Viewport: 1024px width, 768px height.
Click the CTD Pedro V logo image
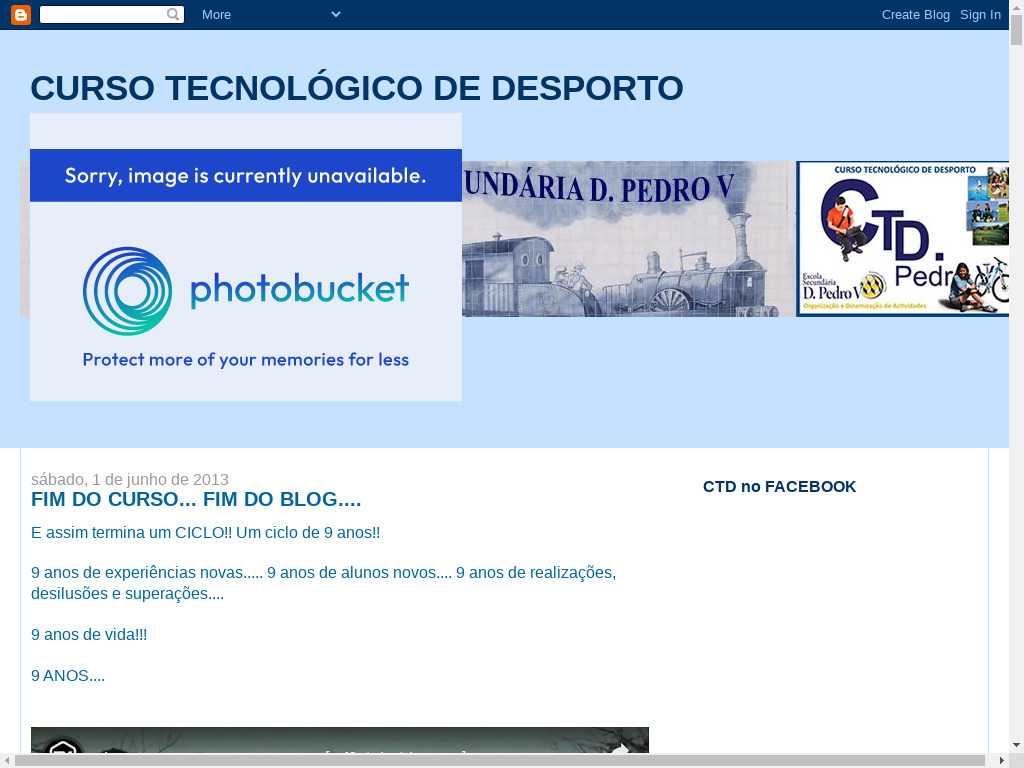pyautogui.click(x=903, y=239)
